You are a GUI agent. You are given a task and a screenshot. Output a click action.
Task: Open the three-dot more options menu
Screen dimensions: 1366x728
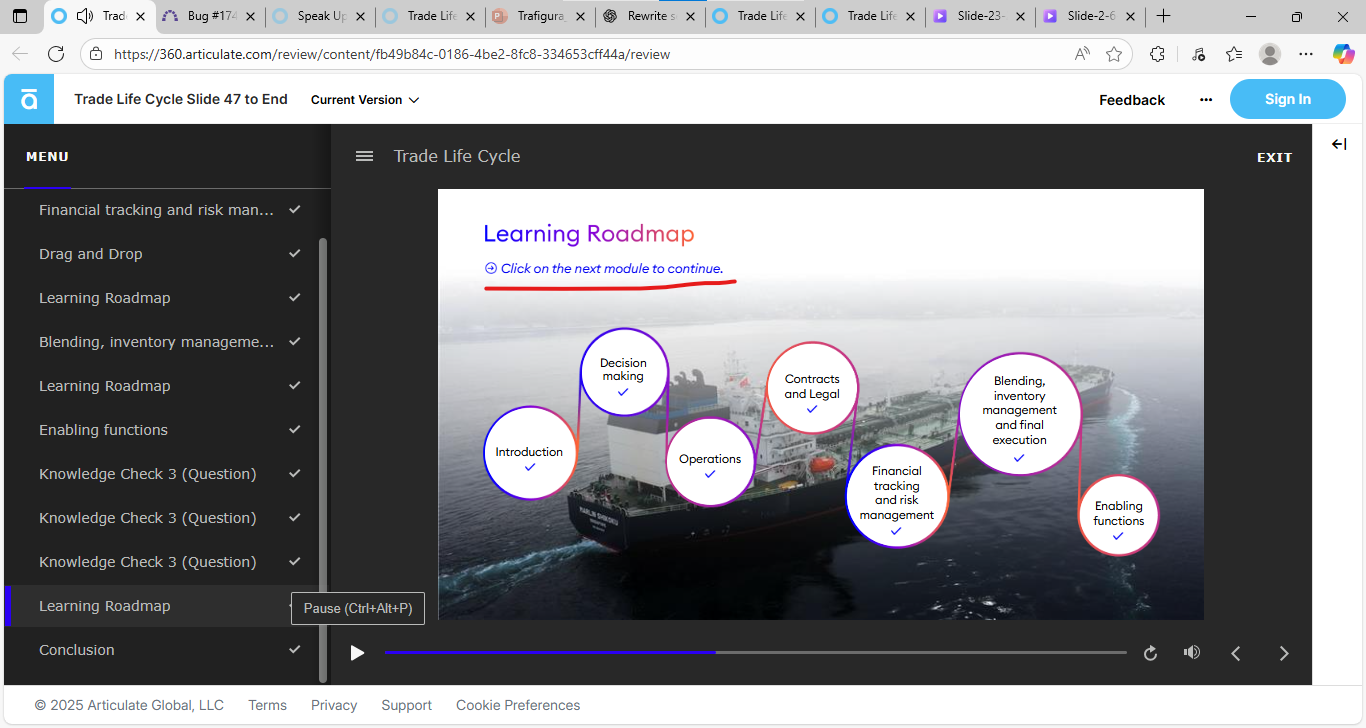pos(1206,100)
